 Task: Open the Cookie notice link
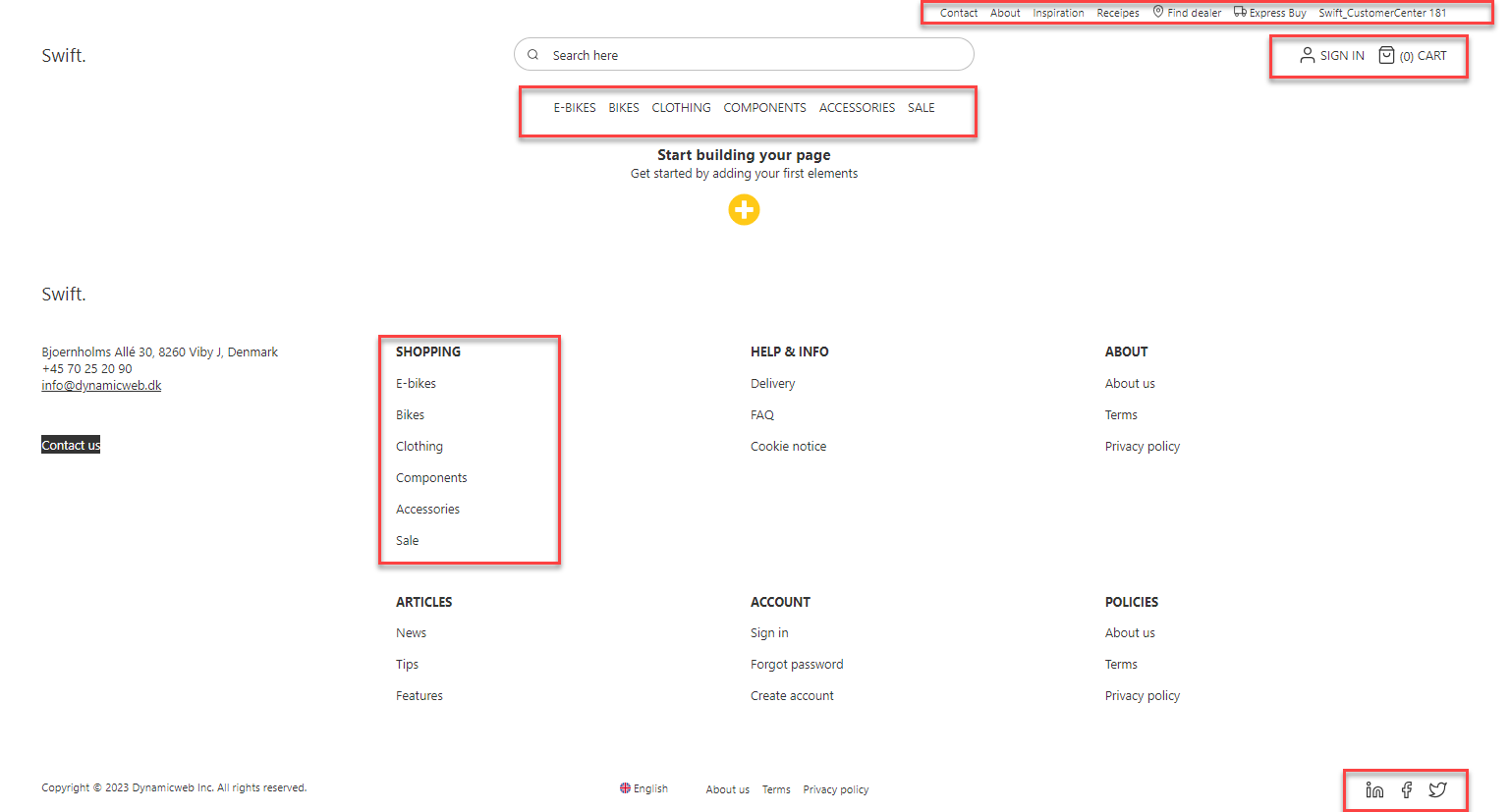coord(788,446)
